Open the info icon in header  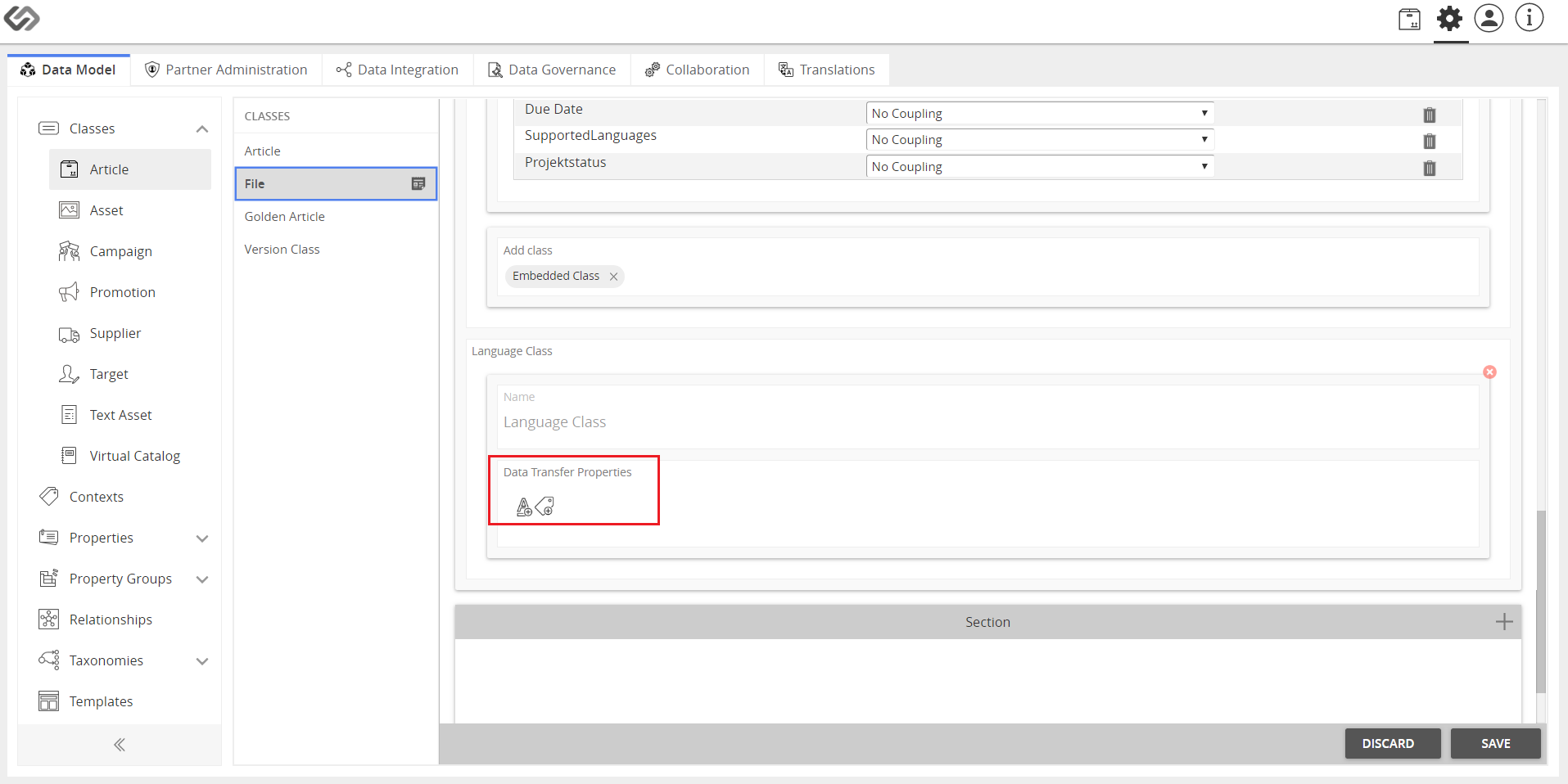1529,18
